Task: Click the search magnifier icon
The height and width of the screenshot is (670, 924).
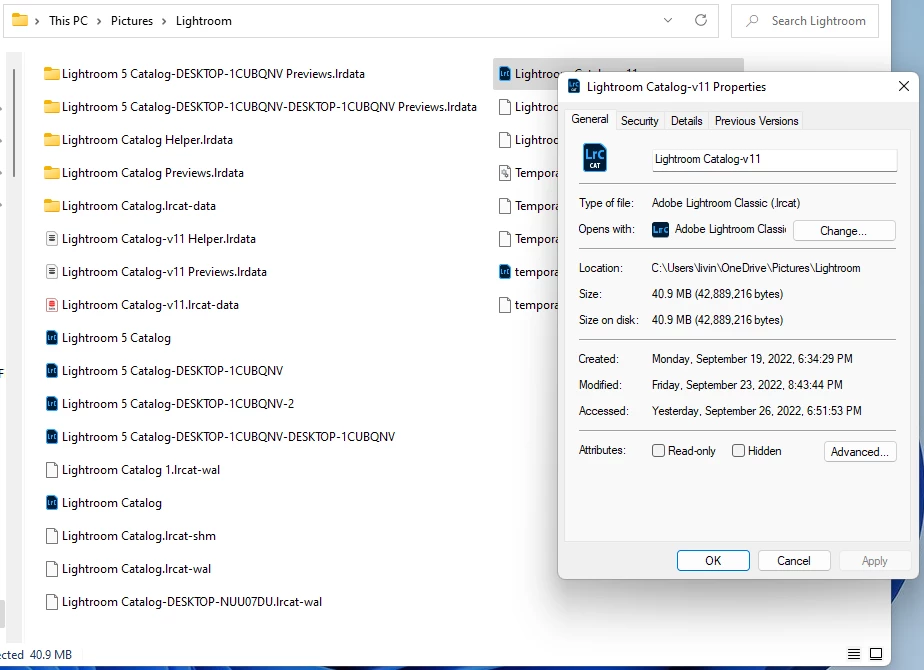Action: point(752,21)
